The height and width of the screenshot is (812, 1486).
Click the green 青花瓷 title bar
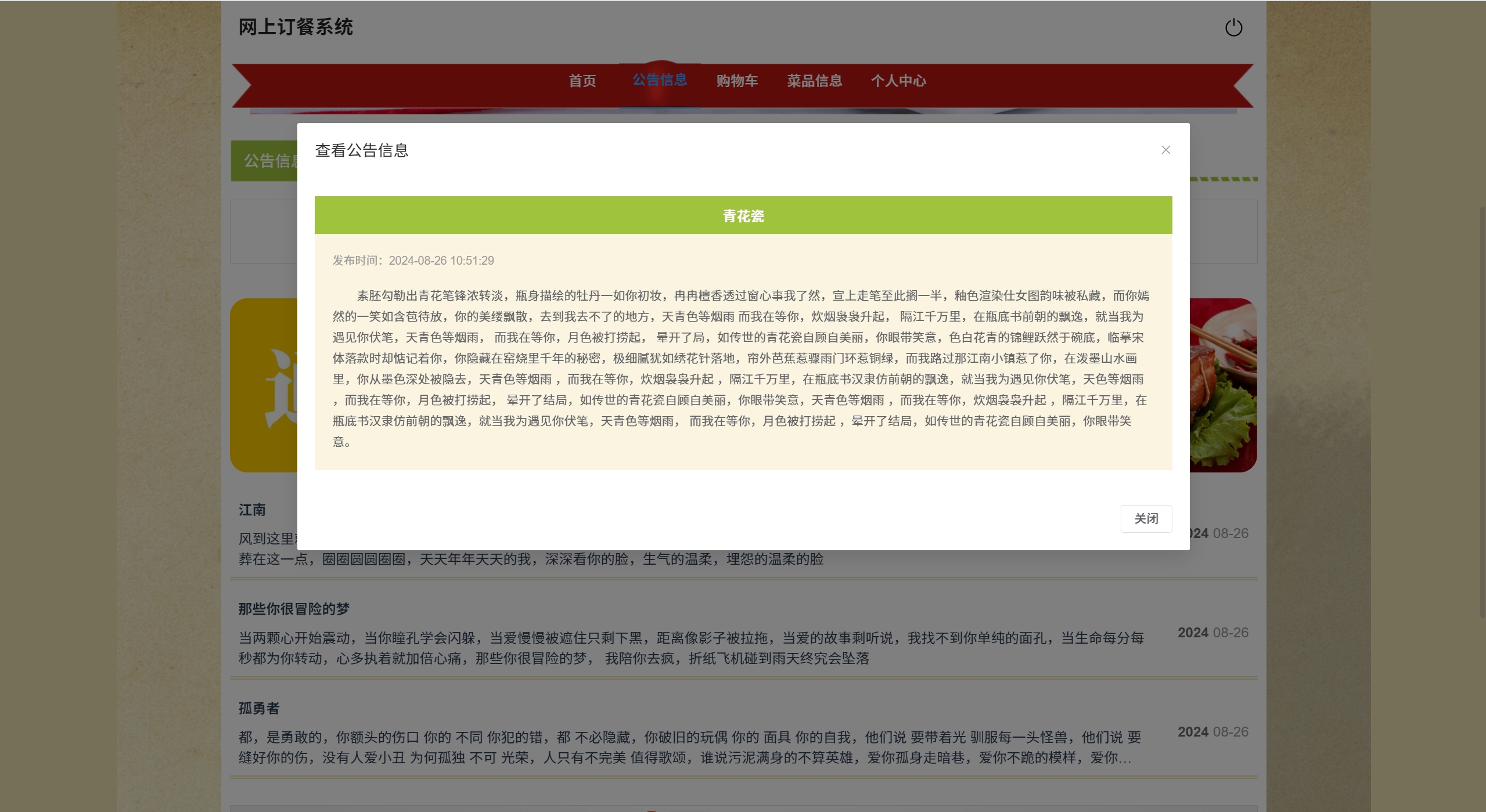pos(743,215)
